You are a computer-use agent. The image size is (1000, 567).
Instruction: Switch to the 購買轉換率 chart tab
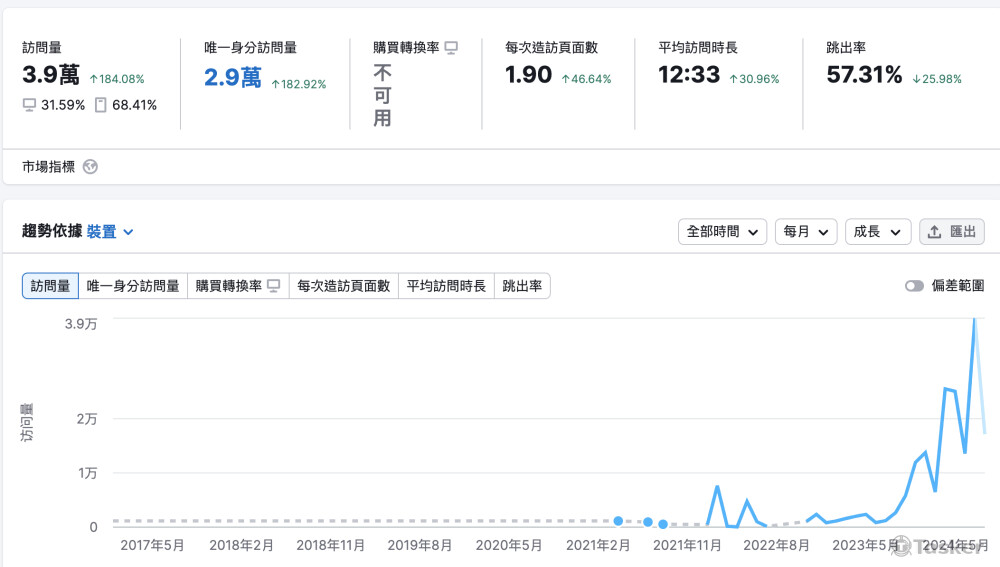pyautogui.click(x=237, y=286)
